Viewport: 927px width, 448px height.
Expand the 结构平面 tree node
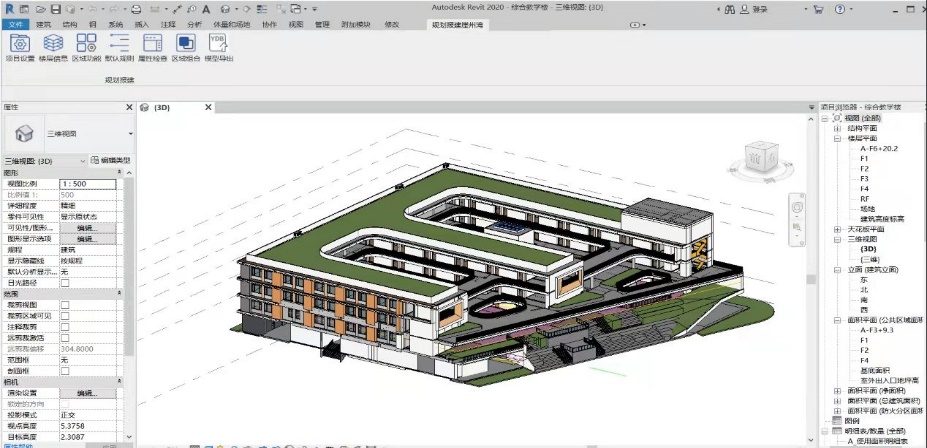point(838,128)
